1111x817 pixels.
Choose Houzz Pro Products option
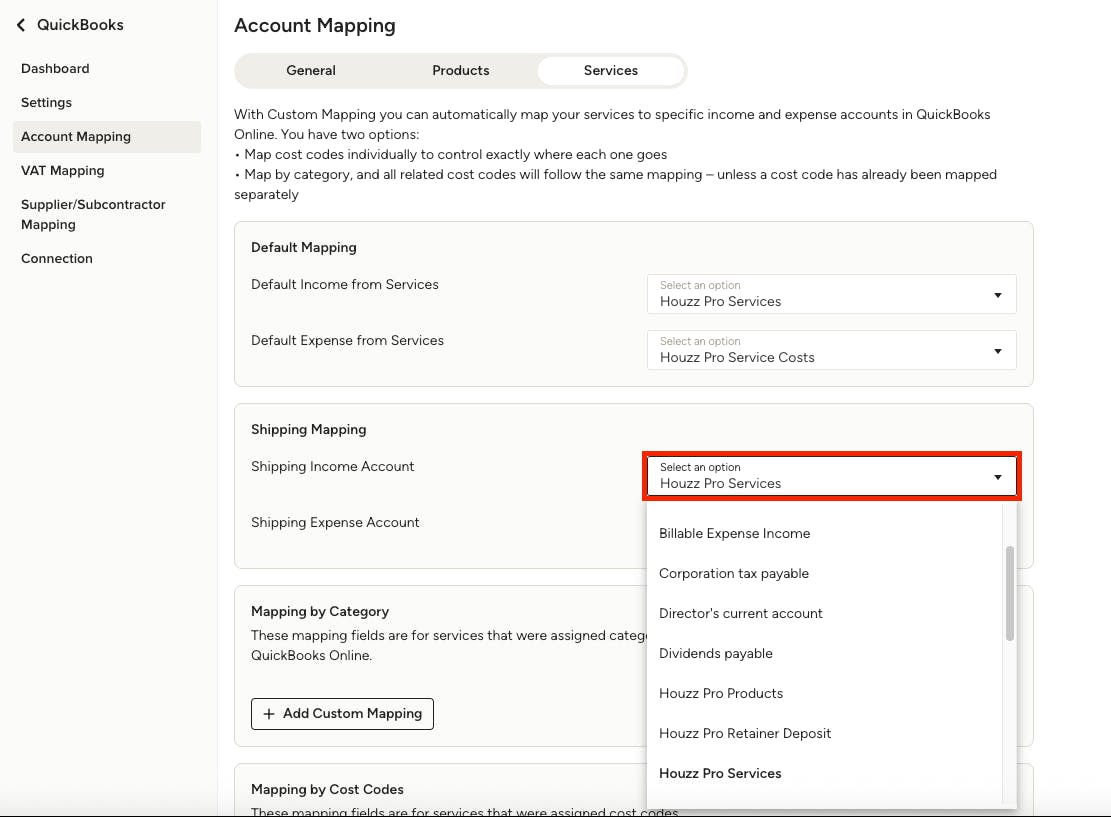(825, 694)
